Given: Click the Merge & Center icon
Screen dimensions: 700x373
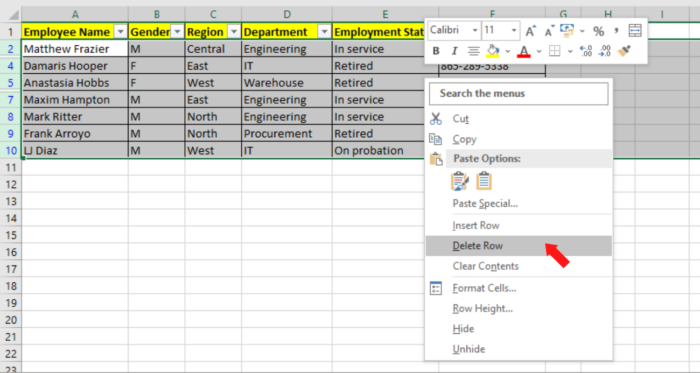Looking at the screenshot, I should 635,30.
